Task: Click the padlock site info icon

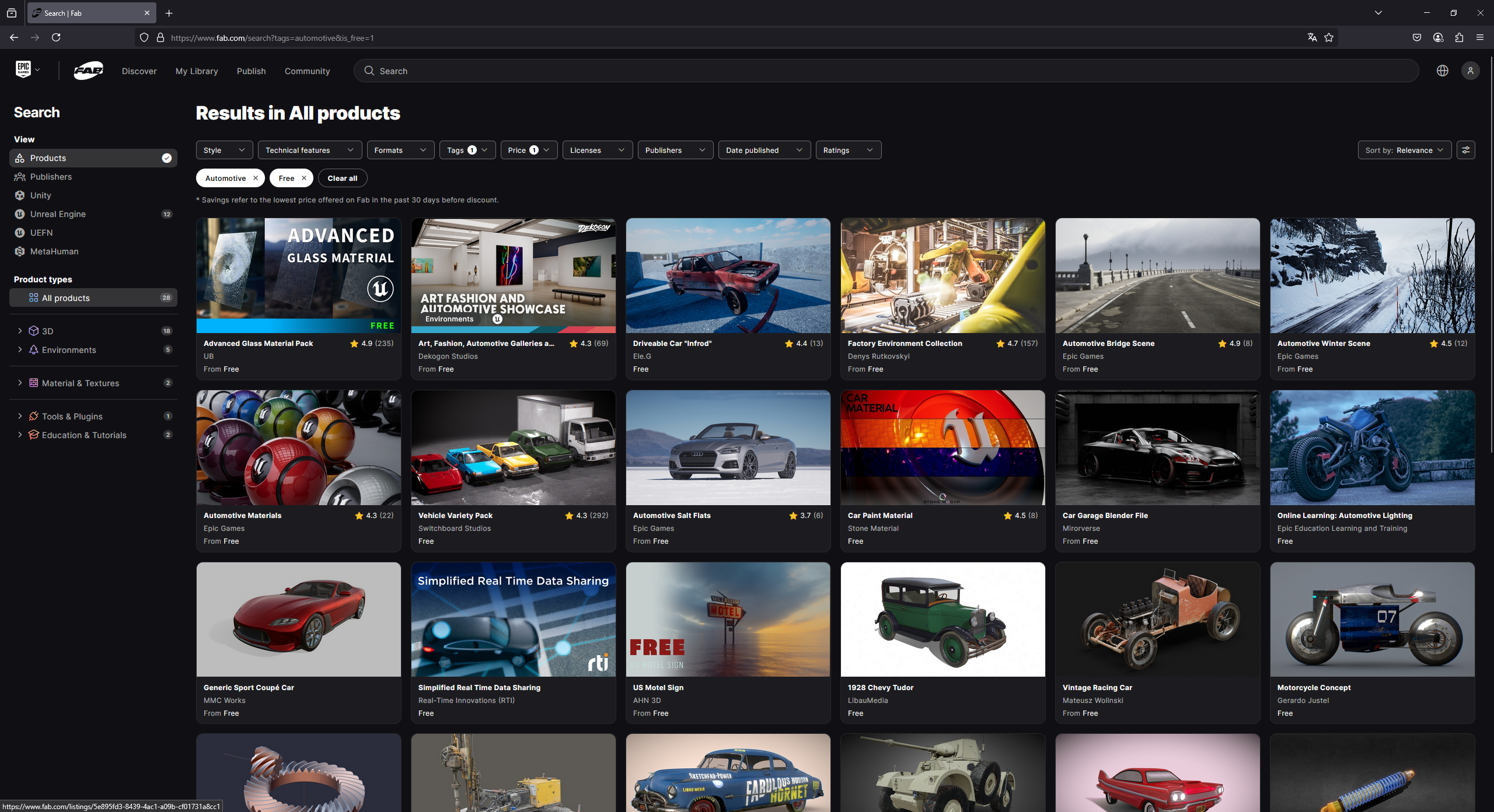Action: tap(160, 37)
